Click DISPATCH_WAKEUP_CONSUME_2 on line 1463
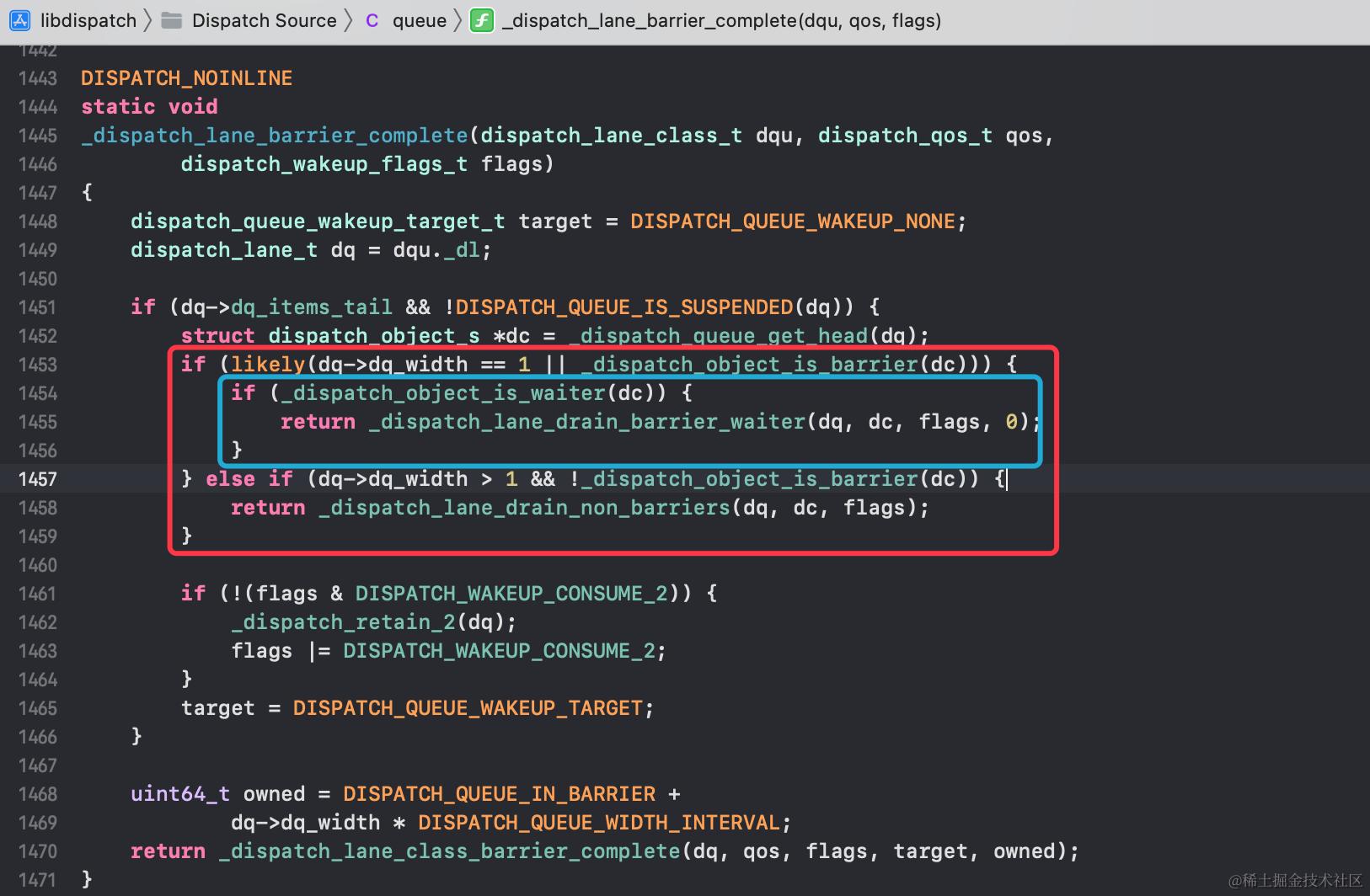This screenshot has height=896, width=1370. pos(499,651)
